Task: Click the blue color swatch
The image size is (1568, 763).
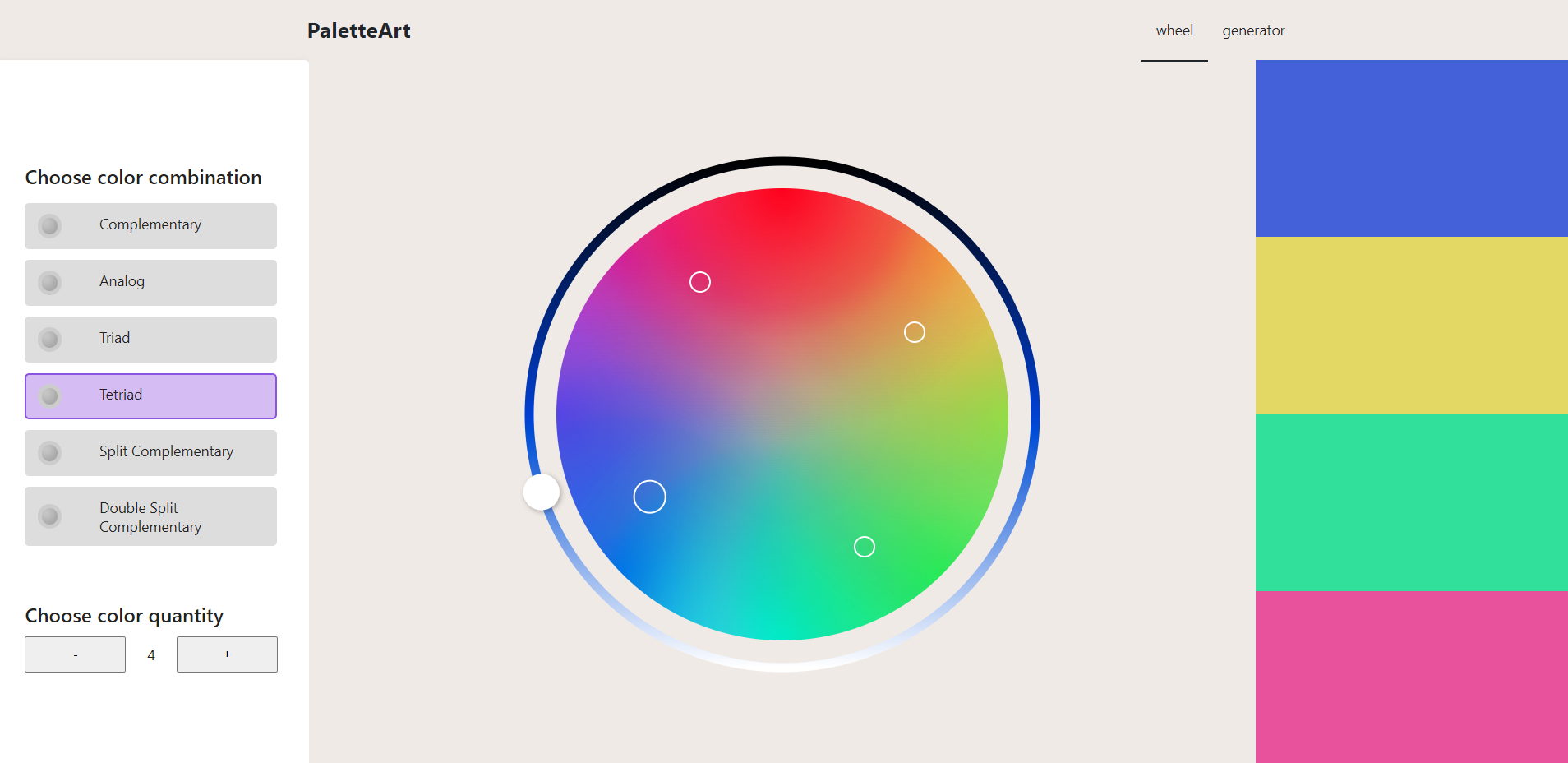Action: (1411, 148)
